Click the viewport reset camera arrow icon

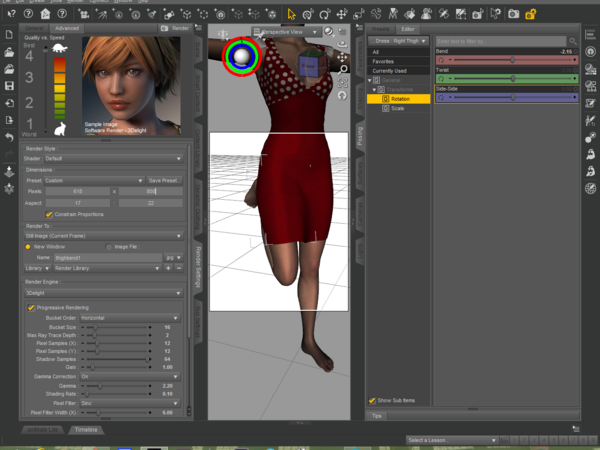tap(342, 95)
